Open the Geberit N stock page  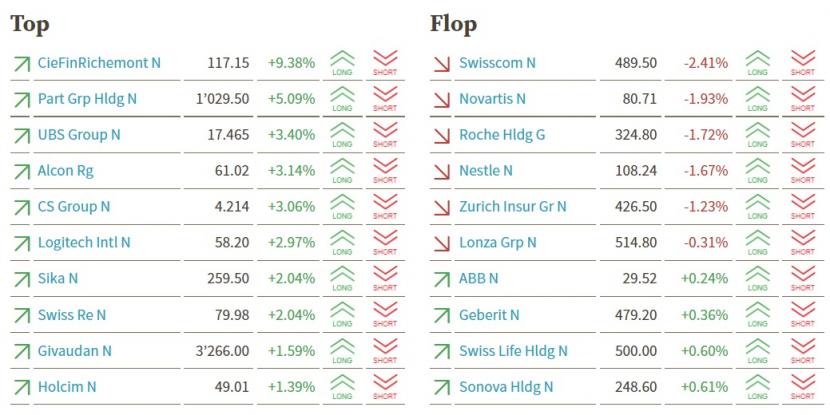click(489, 315)
